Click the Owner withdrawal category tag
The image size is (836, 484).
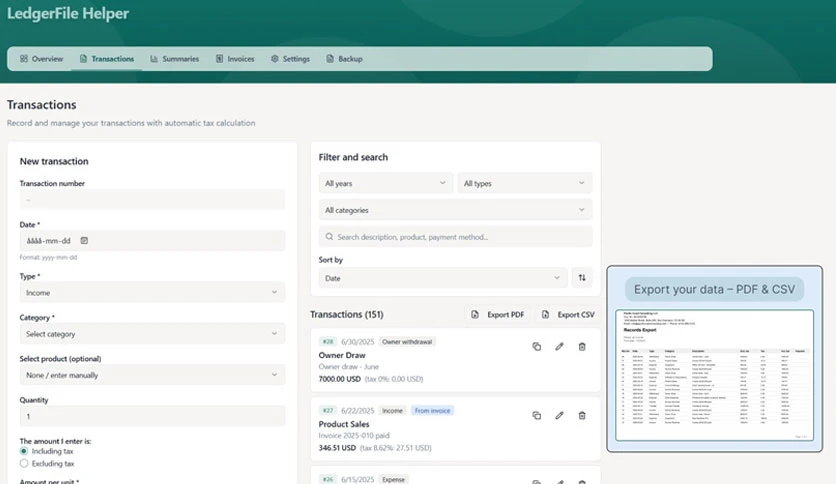tap(407, 342)
